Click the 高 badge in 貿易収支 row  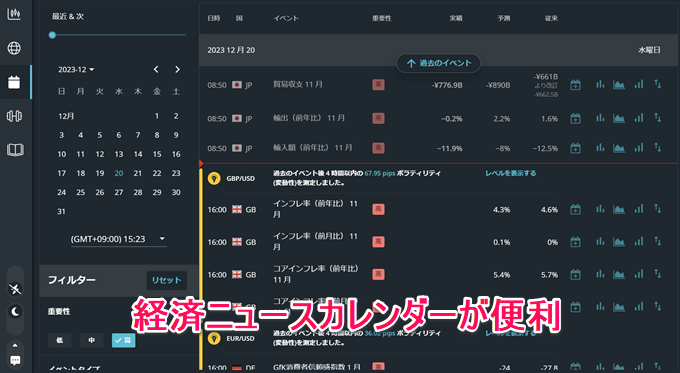coord(378,85)
